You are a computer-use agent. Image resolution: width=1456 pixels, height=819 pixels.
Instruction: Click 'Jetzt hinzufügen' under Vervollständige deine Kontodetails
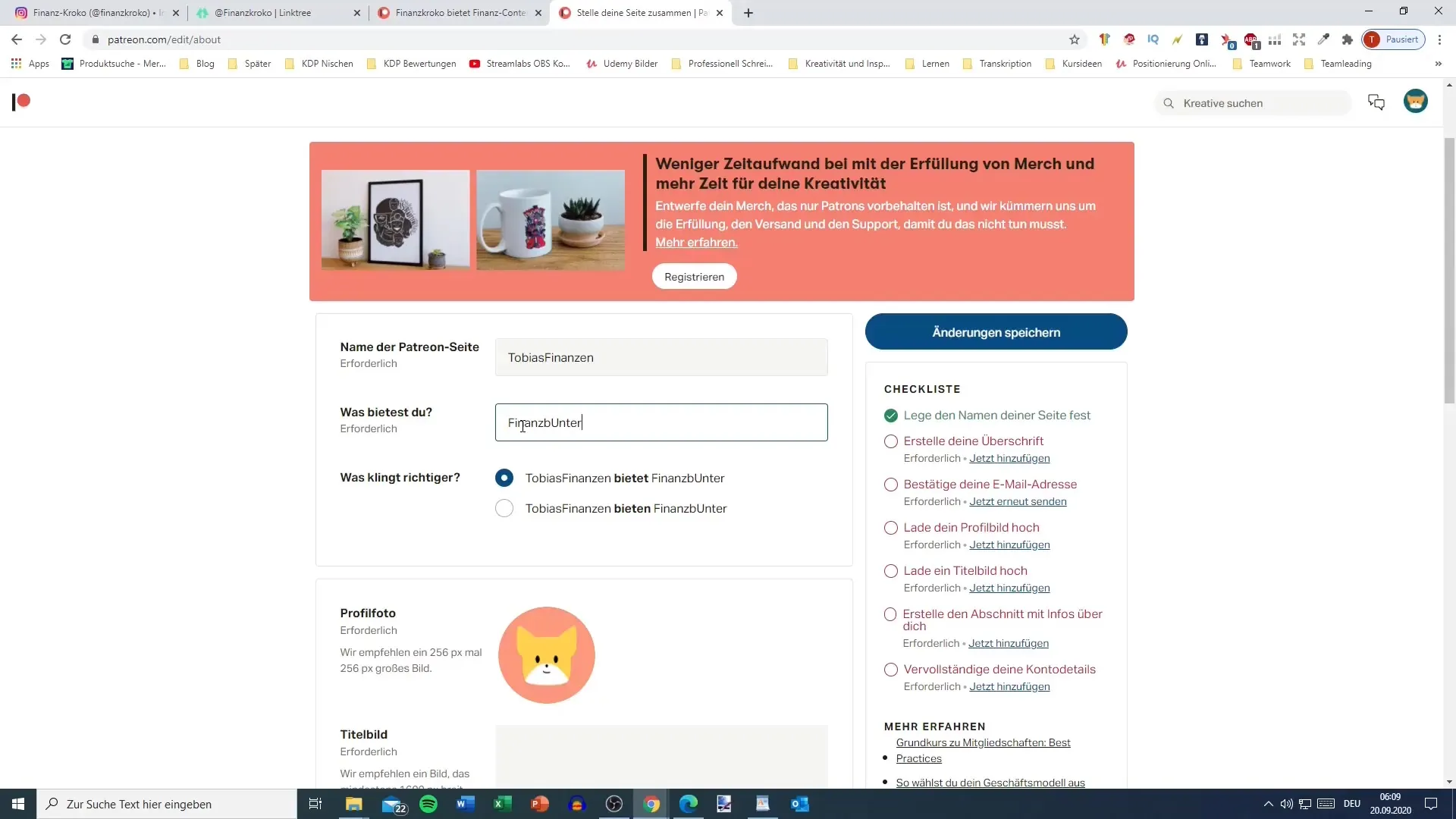tap(1009, 686)
